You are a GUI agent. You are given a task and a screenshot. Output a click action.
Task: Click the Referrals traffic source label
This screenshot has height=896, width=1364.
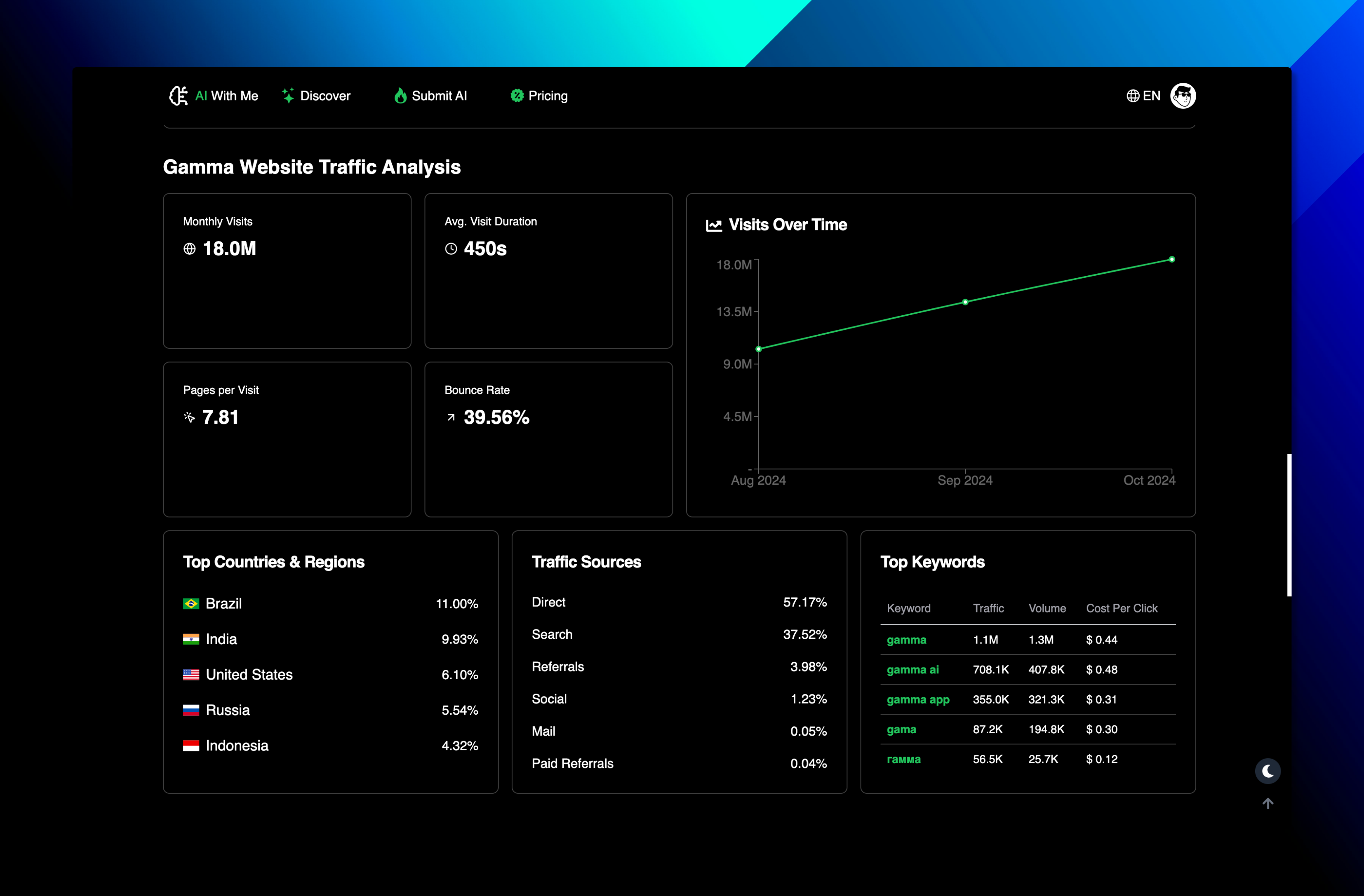click(x=557, y=666)
